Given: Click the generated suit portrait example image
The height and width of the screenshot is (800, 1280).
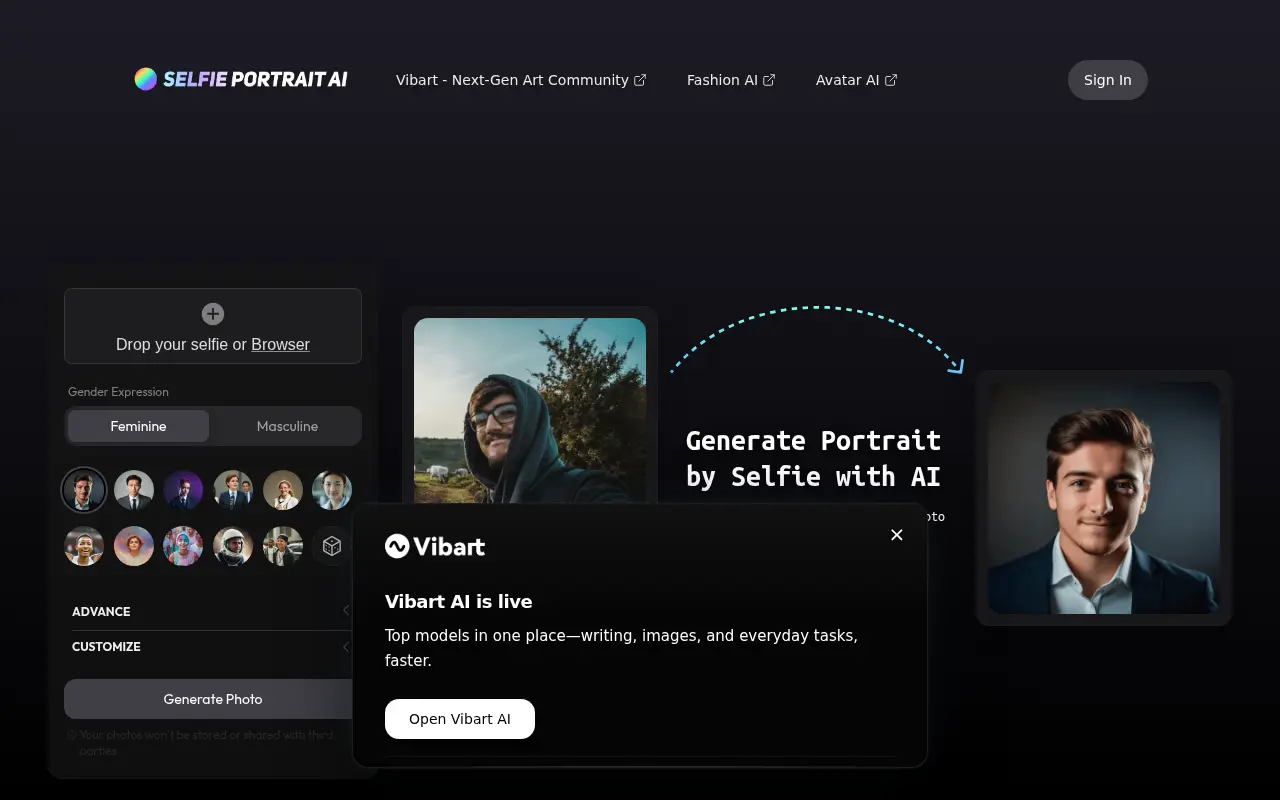Looking at the screenshot, I should tap(1104, 498).
